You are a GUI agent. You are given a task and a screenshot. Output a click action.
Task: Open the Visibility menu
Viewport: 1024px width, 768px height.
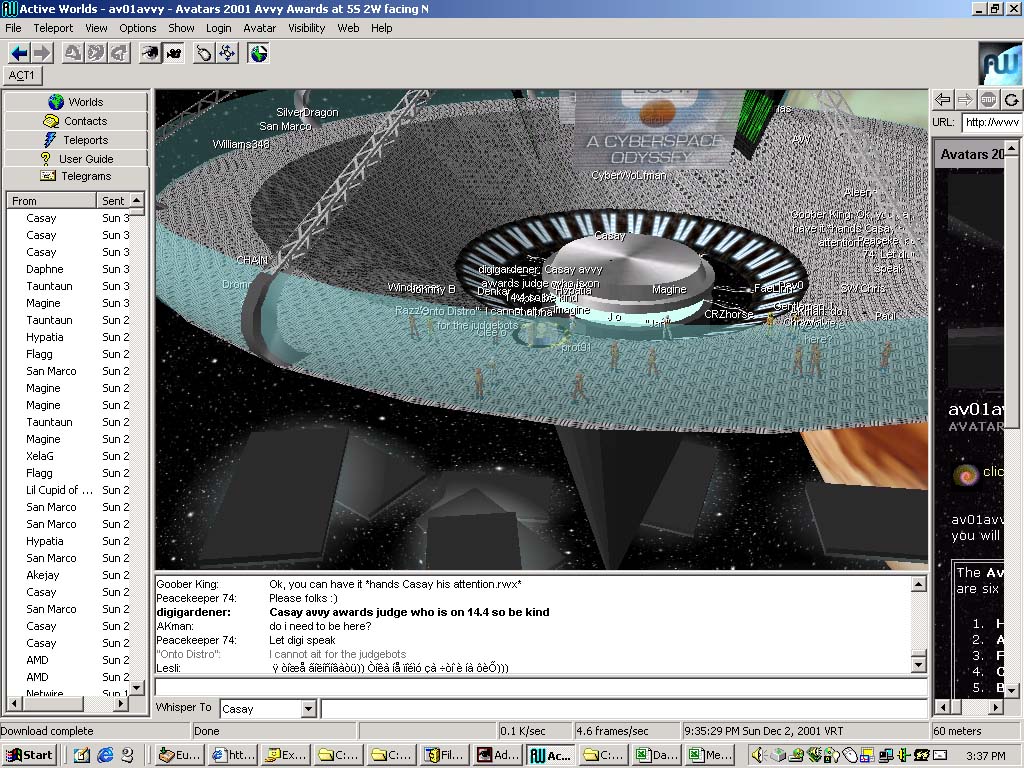307,28
